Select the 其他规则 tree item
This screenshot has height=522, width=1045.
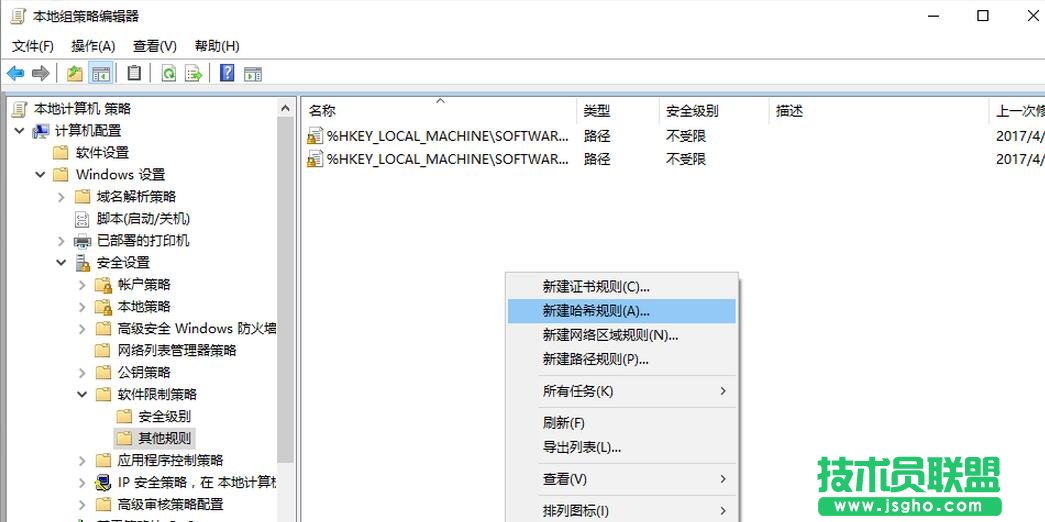tap(164, 438)
